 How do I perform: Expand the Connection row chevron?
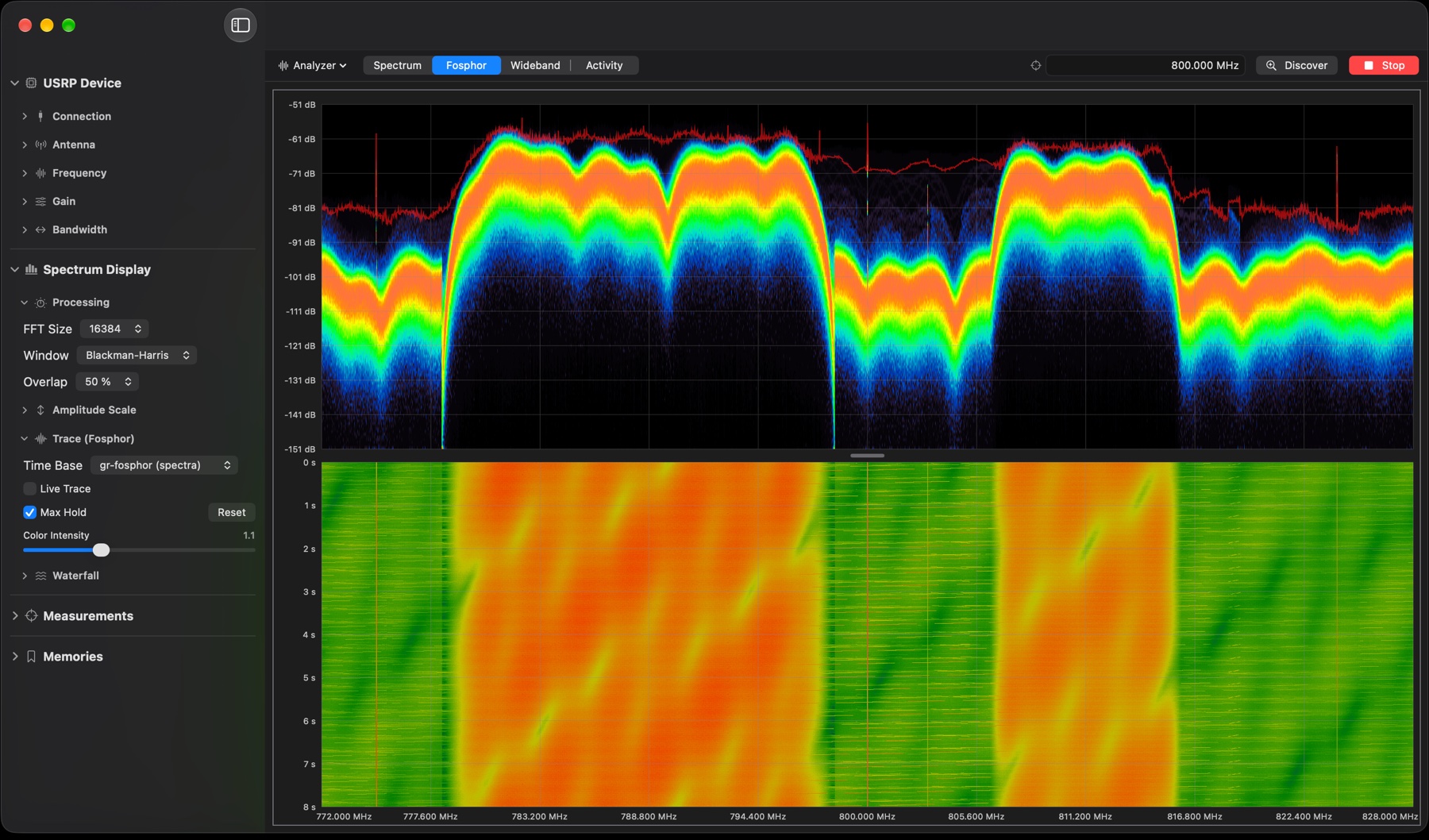25,116
